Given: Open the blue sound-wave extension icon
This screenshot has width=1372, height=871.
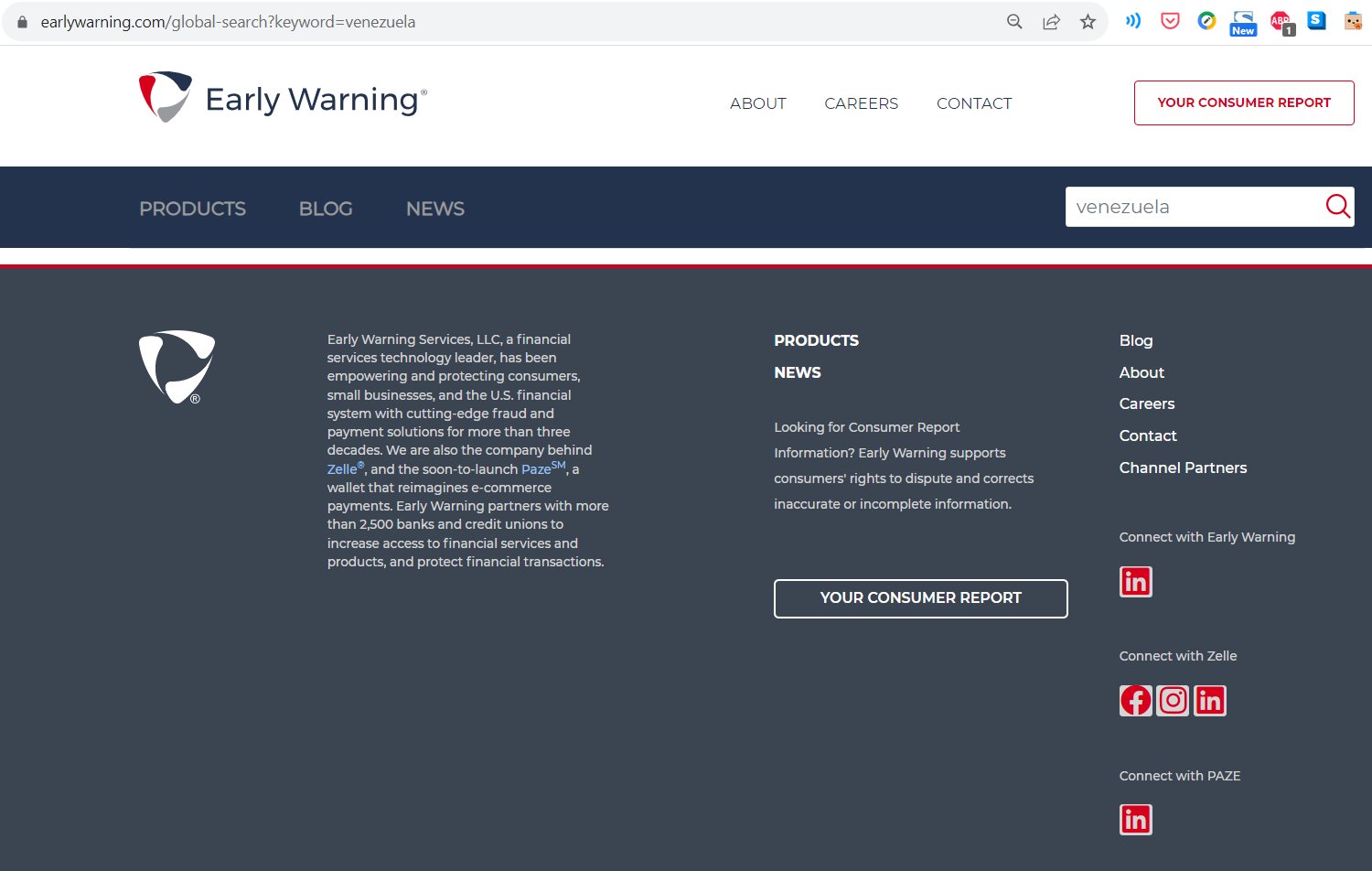Looking at the screenshot, I should (1133, 21).
